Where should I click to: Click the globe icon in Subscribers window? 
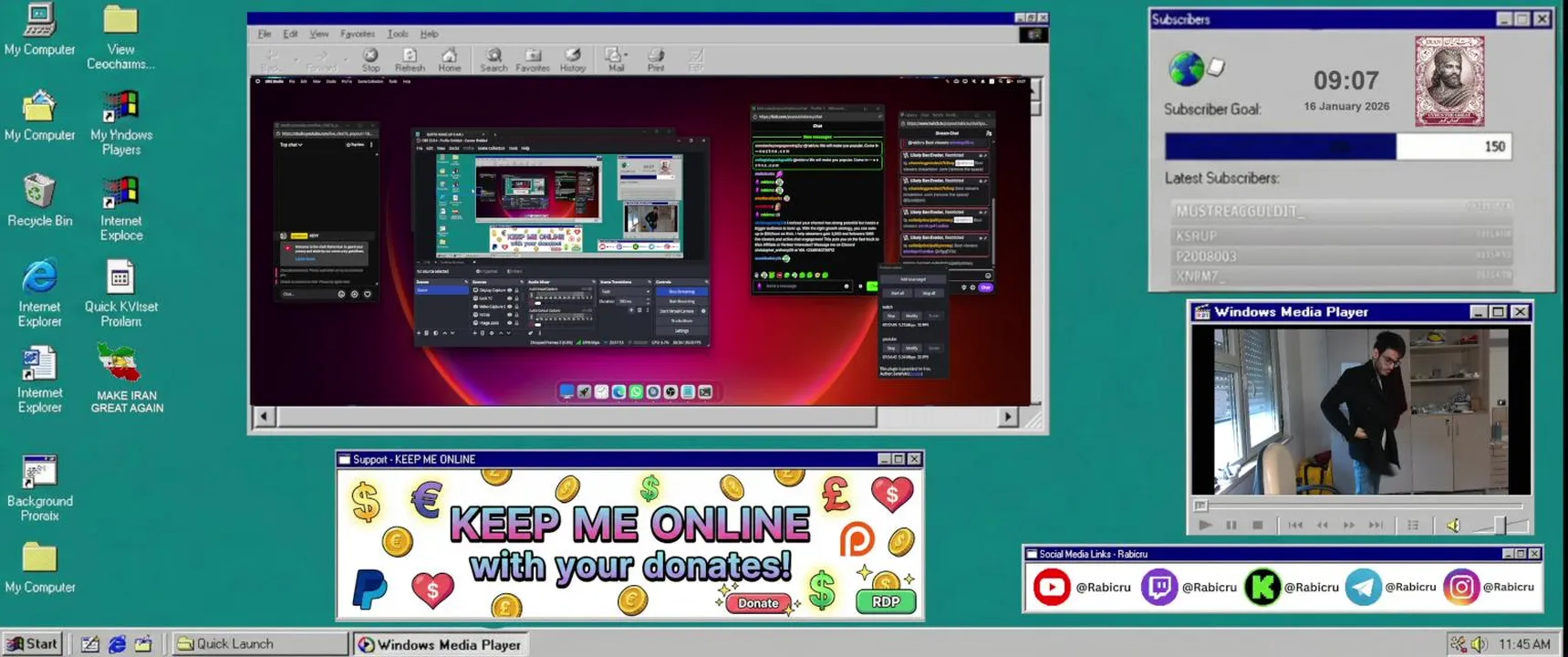1186,68
